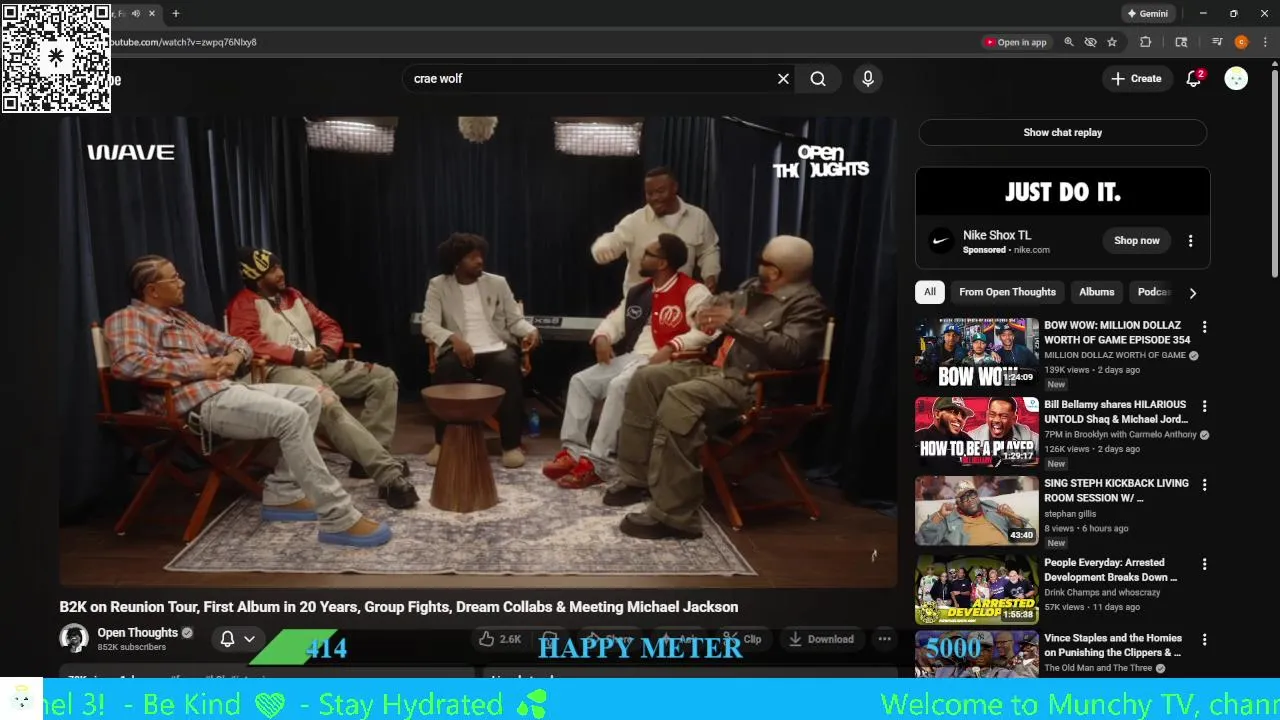The width and height of the screenshot is (1280, 720).
Task: Open a new browser tab with plus icon
Action: 176,14
